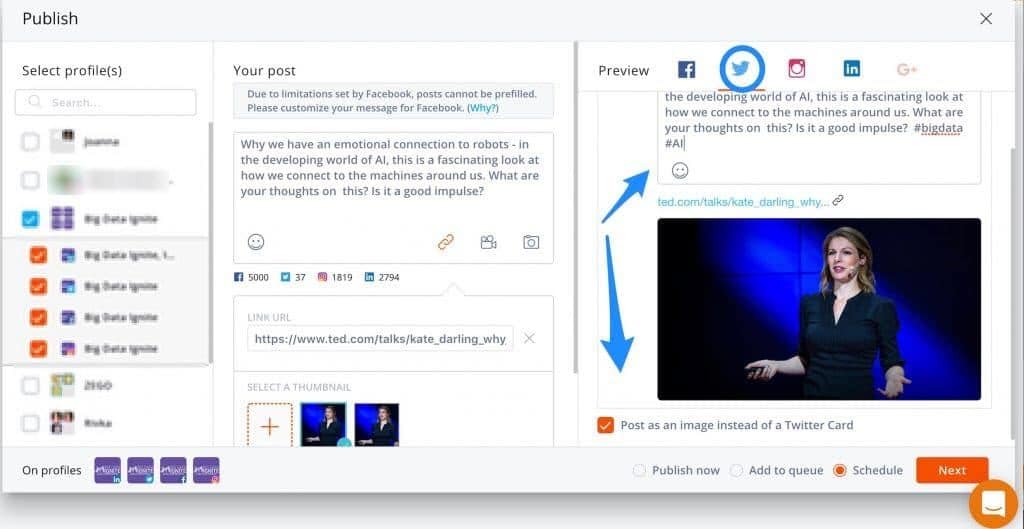Screen dimensions: 1024x529
Task: Open the Facebook preview tab
Action: [x=686, y=69]
